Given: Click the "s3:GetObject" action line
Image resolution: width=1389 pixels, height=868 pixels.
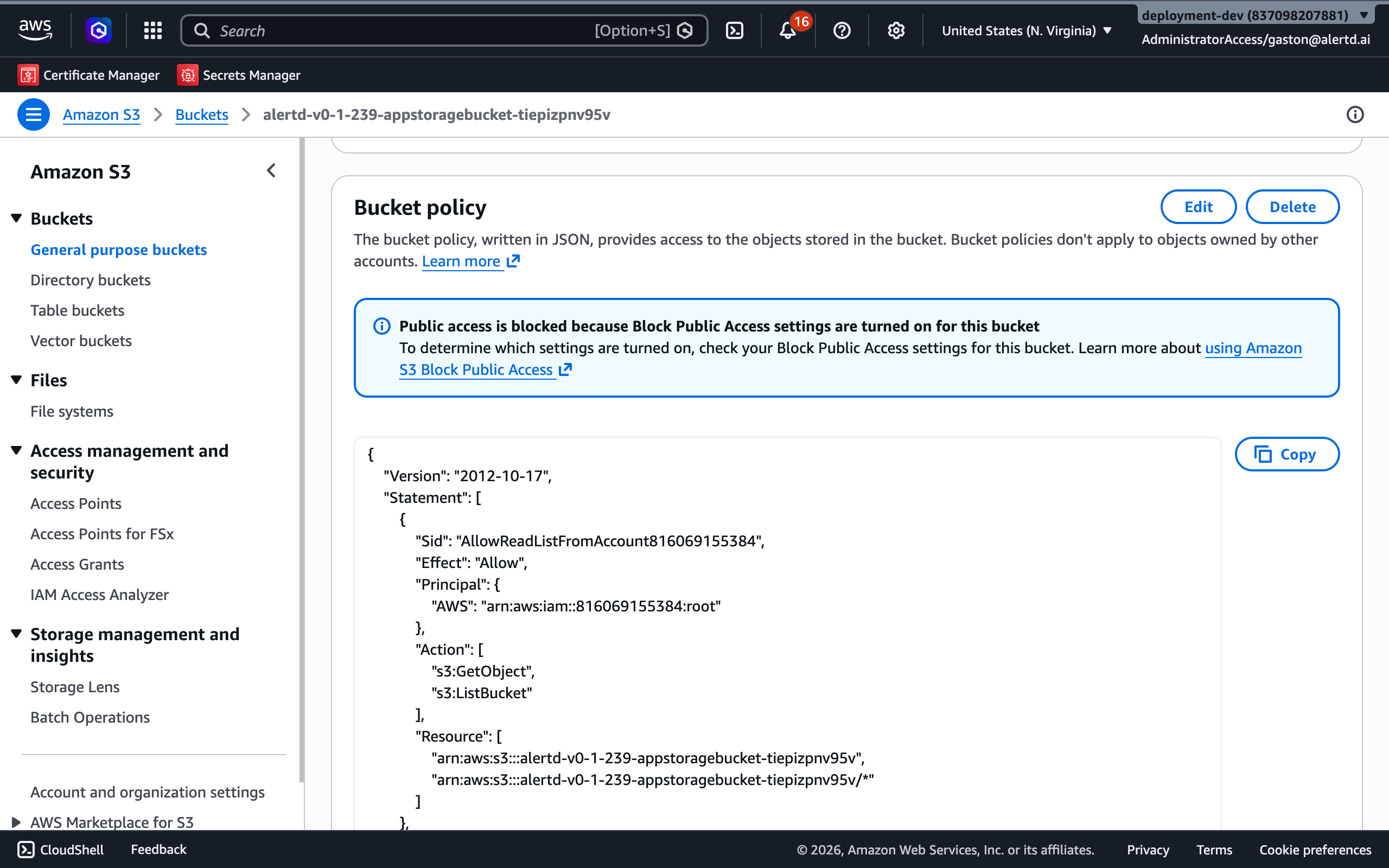Looking at the screenshot, I should point(483,671).
